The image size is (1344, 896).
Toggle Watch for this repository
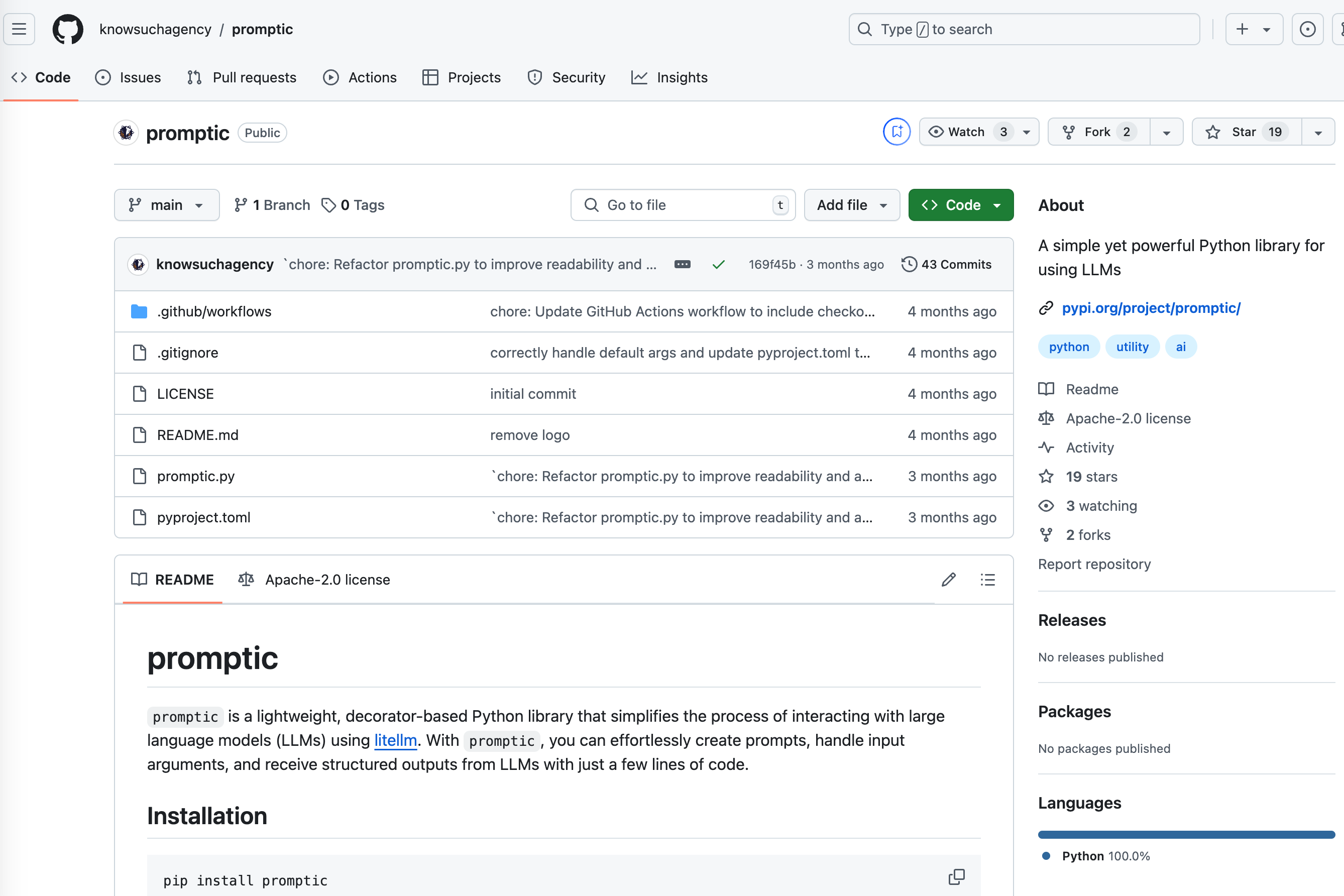point(967,132)
